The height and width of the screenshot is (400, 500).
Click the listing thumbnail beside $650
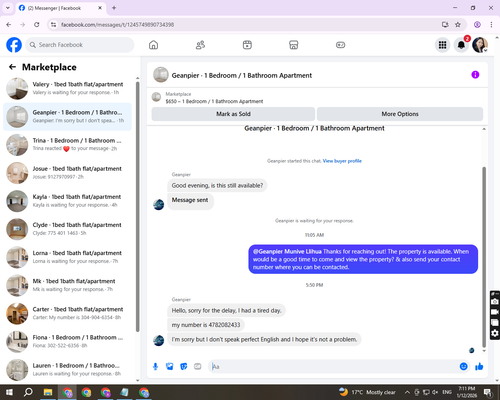click(x=156, y=97)
